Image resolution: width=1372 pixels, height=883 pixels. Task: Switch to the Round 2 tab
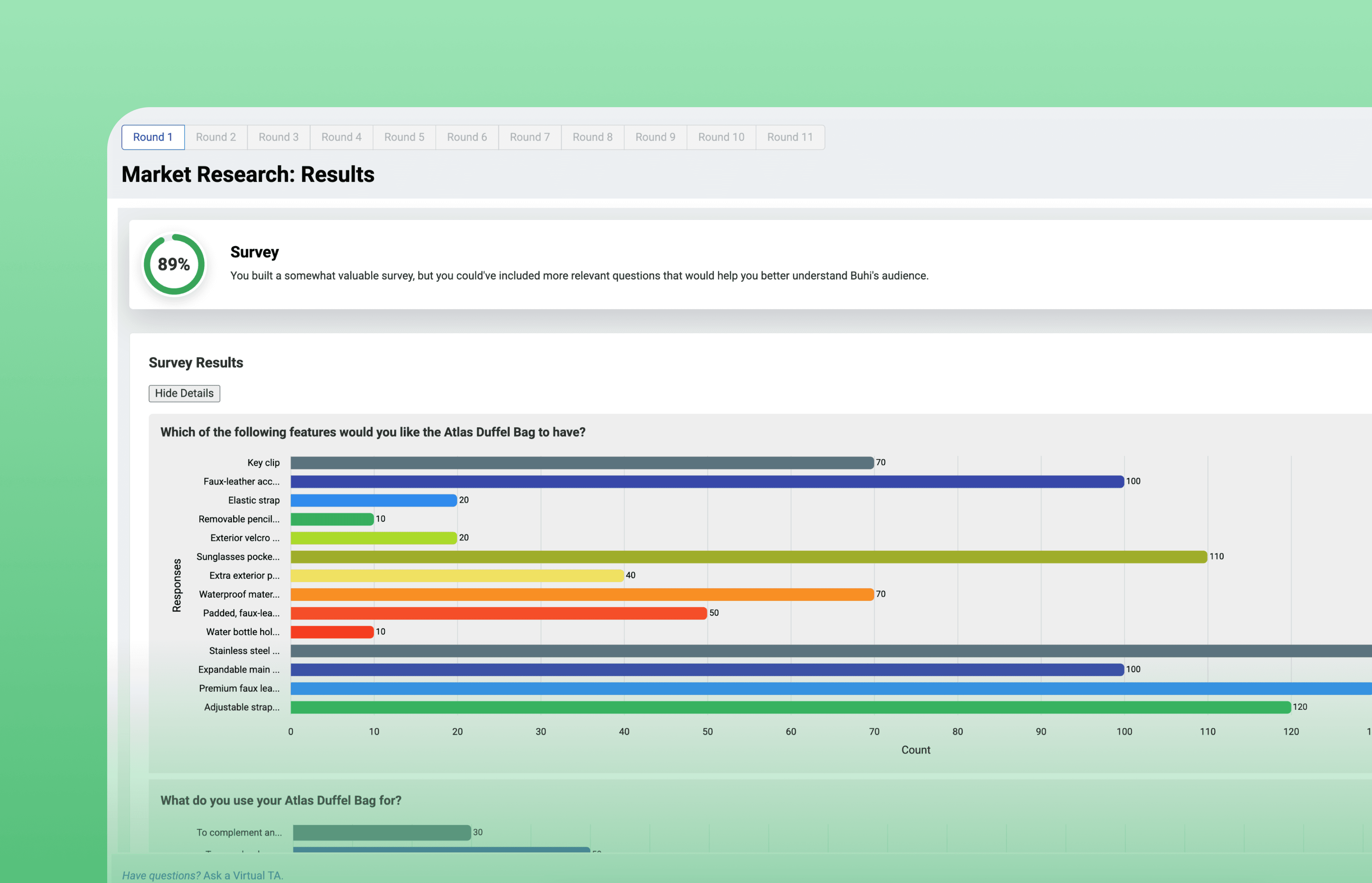point(215,137)
